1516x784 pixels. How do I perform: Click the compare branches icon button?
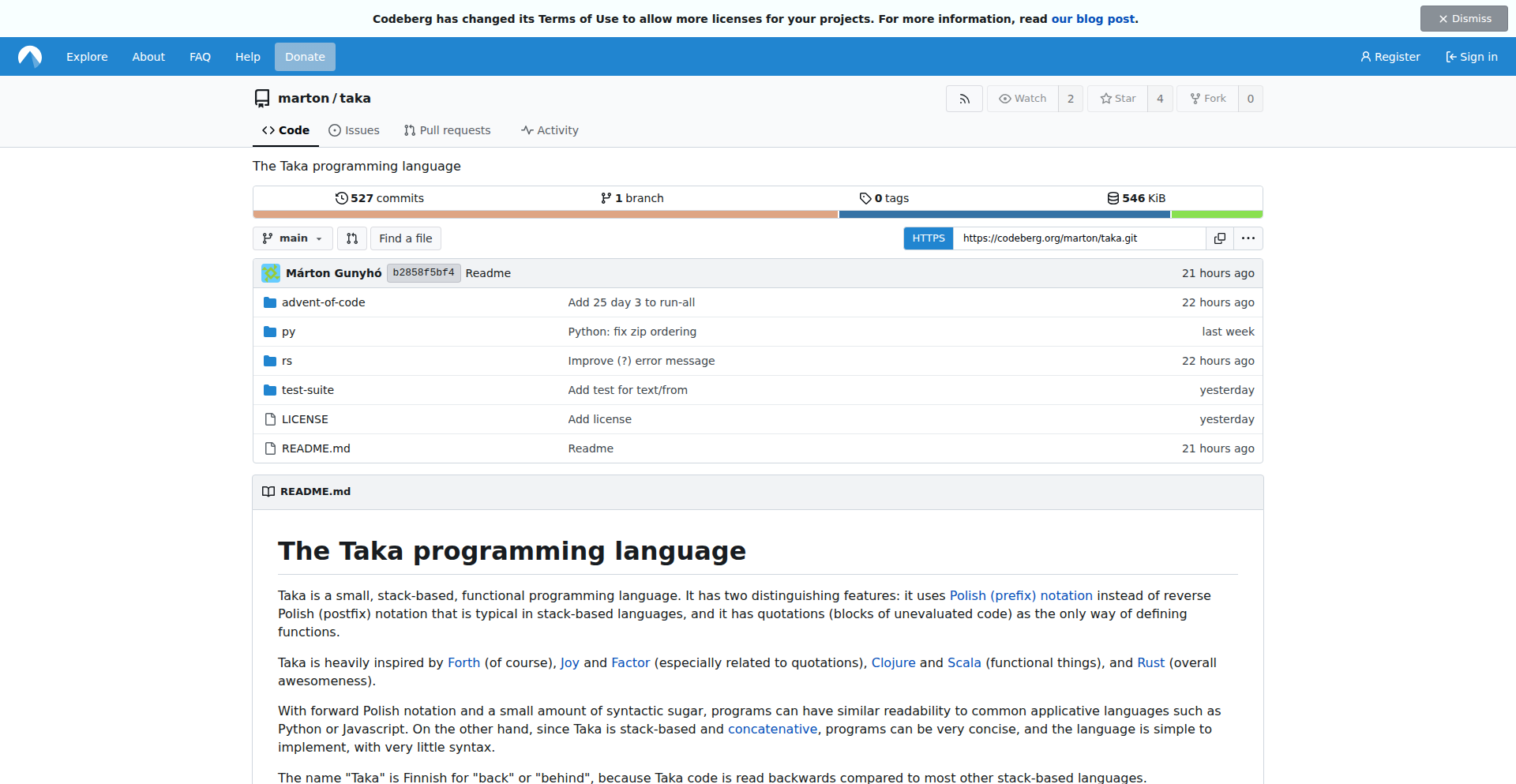point(352,238)
